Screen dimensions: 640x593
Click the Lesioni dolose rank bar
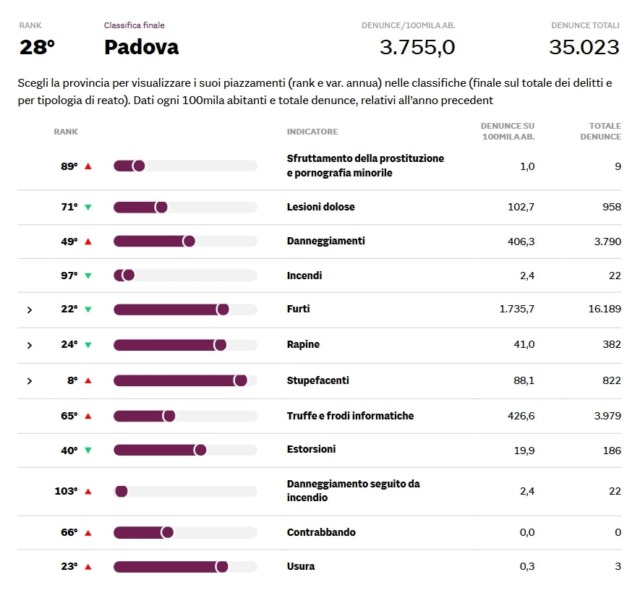click(185, 207)
